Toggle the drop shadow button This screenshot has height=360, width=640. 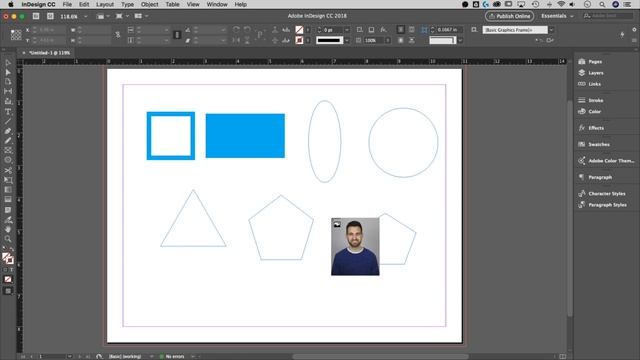click(x=371, y=30)
